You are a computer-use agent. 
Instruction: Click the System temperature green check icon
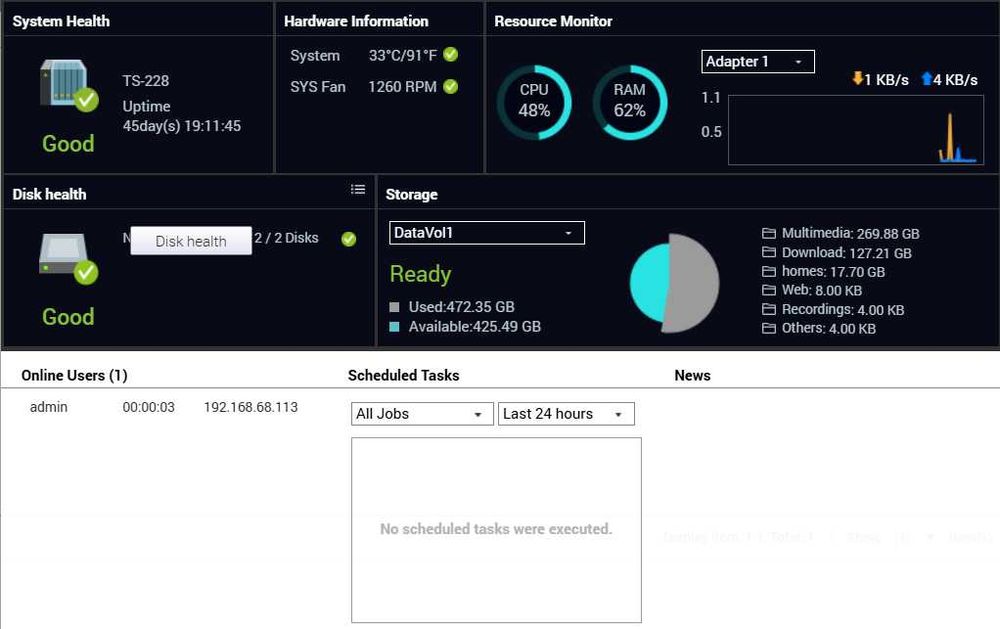450,55
